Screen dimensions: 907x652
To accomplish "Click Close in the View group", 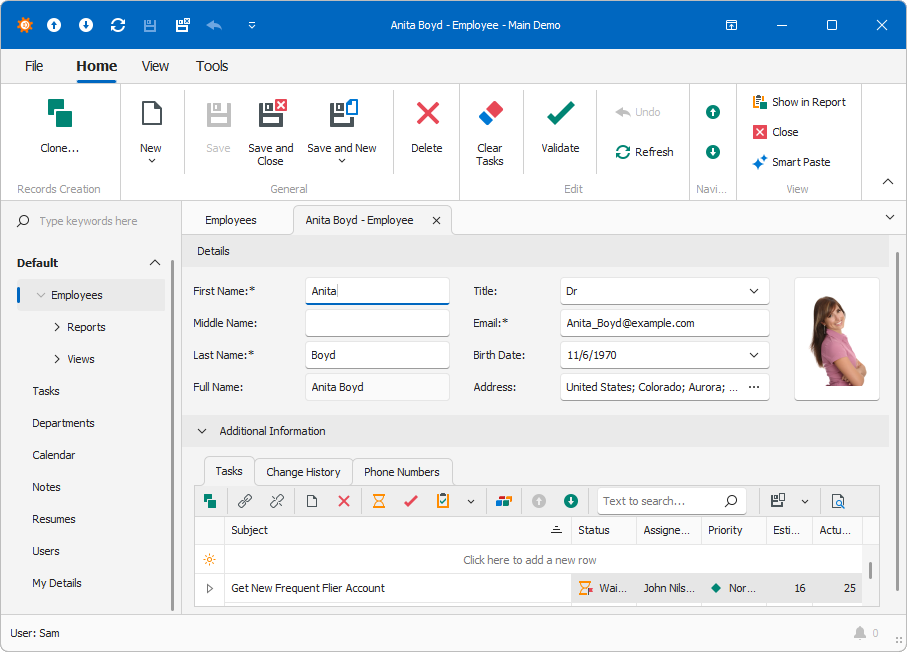I will point(775,132).
